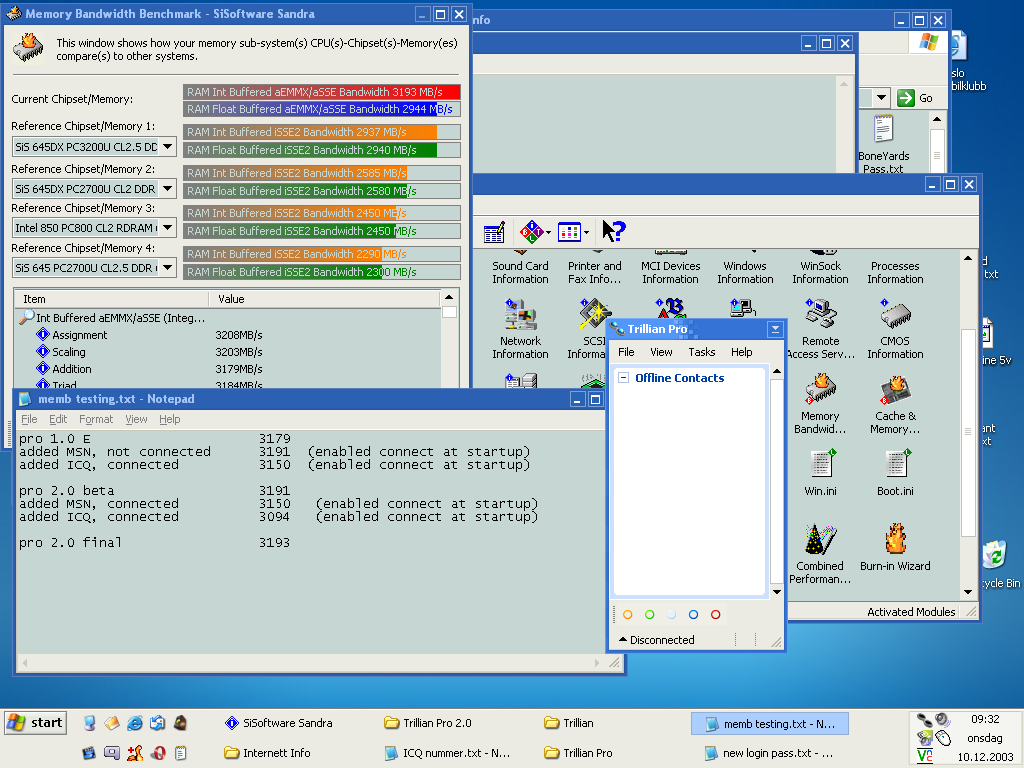Switch to SiSoftware Sandra taskbar button
Viewport: 1024px width, 768px height.
(x=279, y=723)
